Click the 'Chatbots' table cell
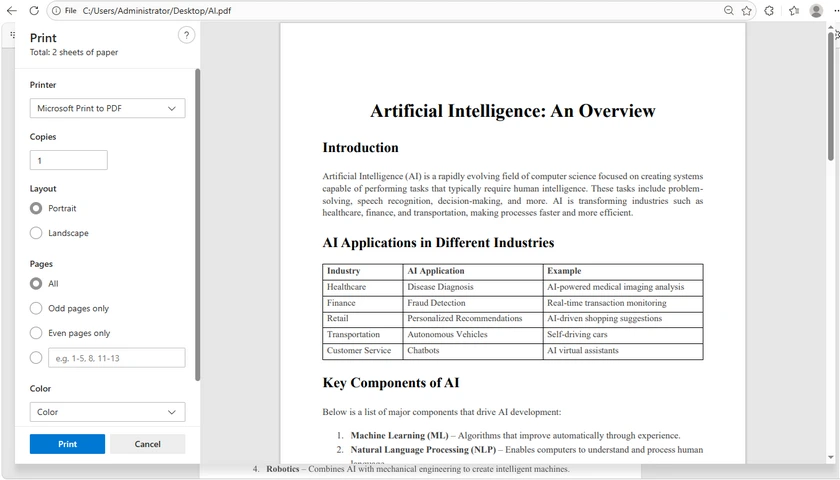840x480 pixels. pos(473,351)
